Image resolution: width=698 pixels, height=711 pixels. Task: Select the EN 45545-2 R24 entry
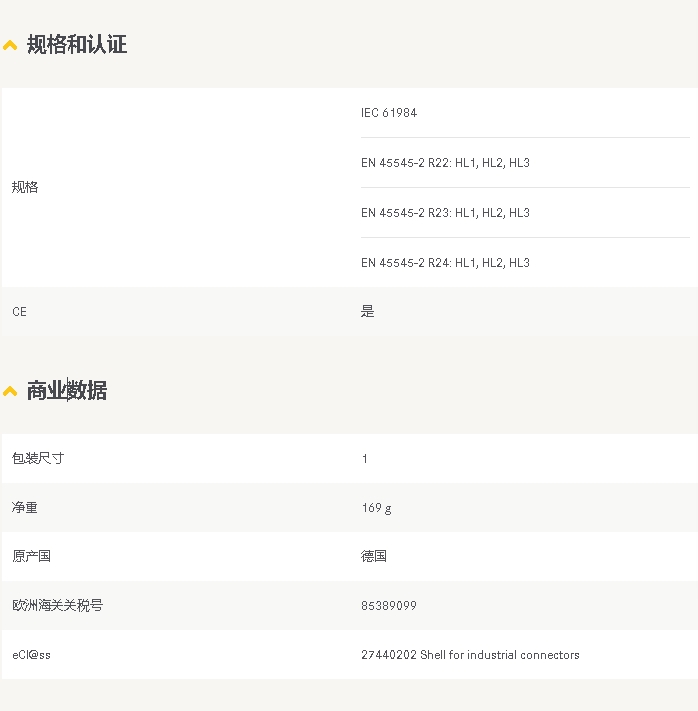(445, 263)
